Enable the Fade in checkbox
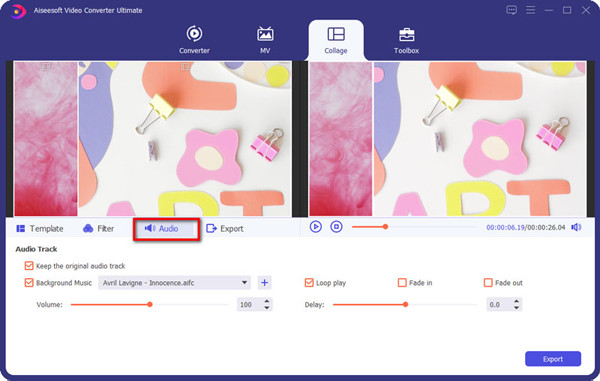The width and height of the screenshot is (600, 381). click(402, 283)
